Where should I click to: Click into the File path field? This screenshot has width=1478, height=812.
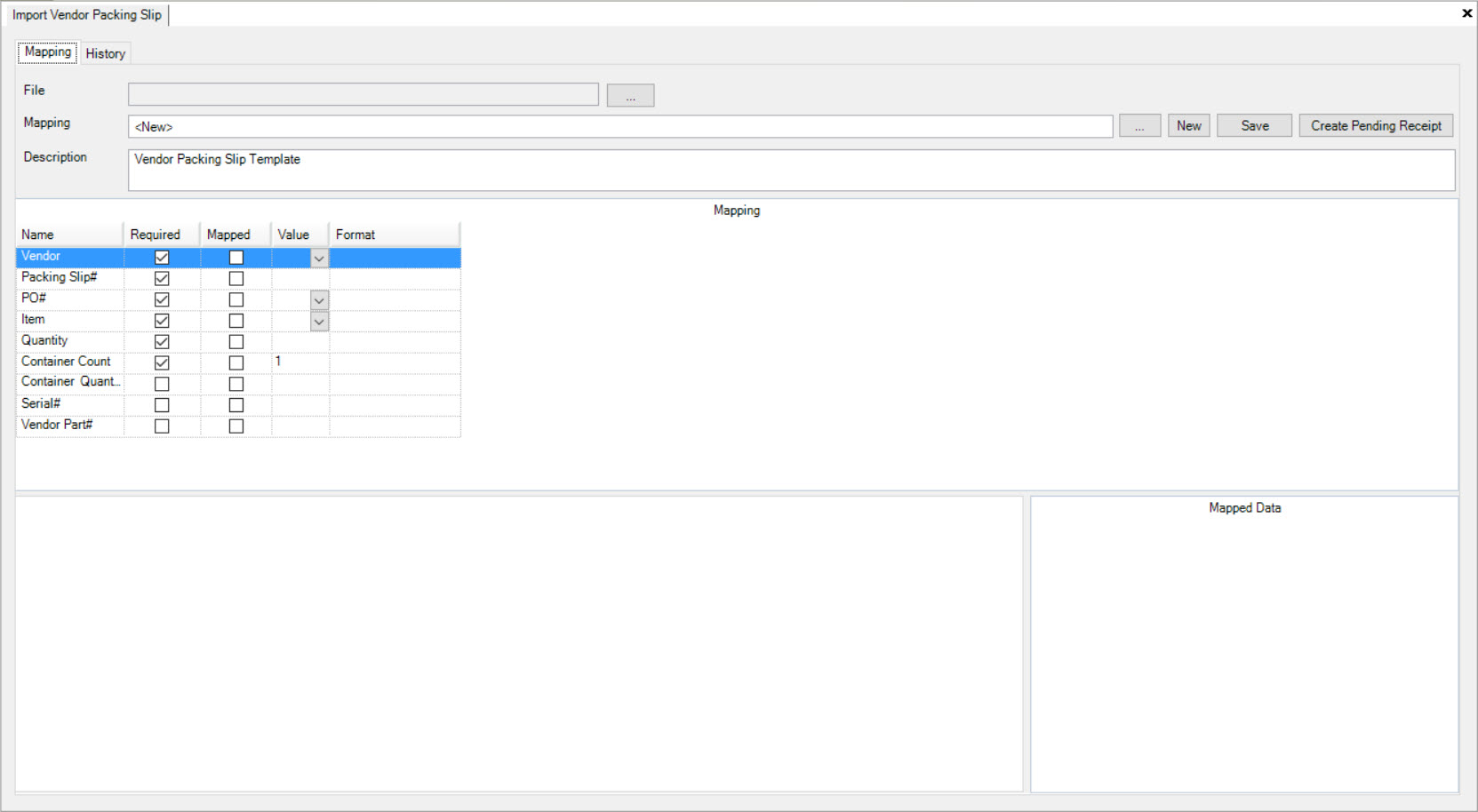point(364,94)
